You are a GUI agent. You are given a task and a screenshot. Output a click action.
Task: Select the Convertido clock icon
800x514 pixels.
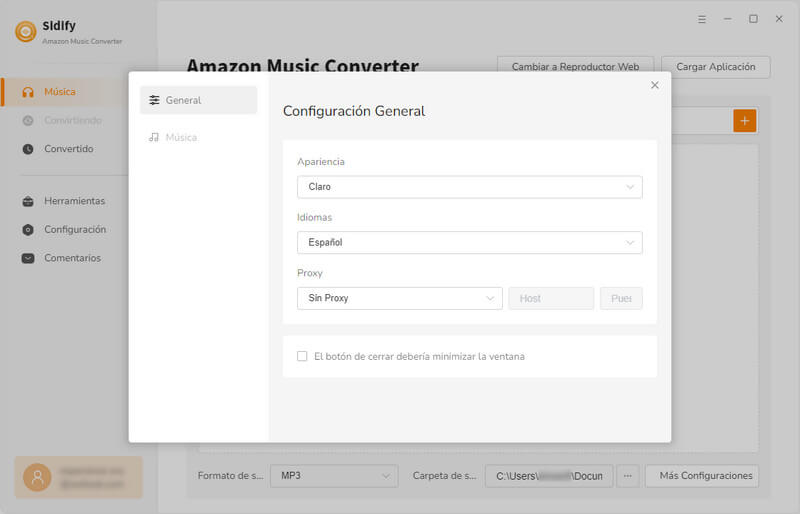(28, 149)
